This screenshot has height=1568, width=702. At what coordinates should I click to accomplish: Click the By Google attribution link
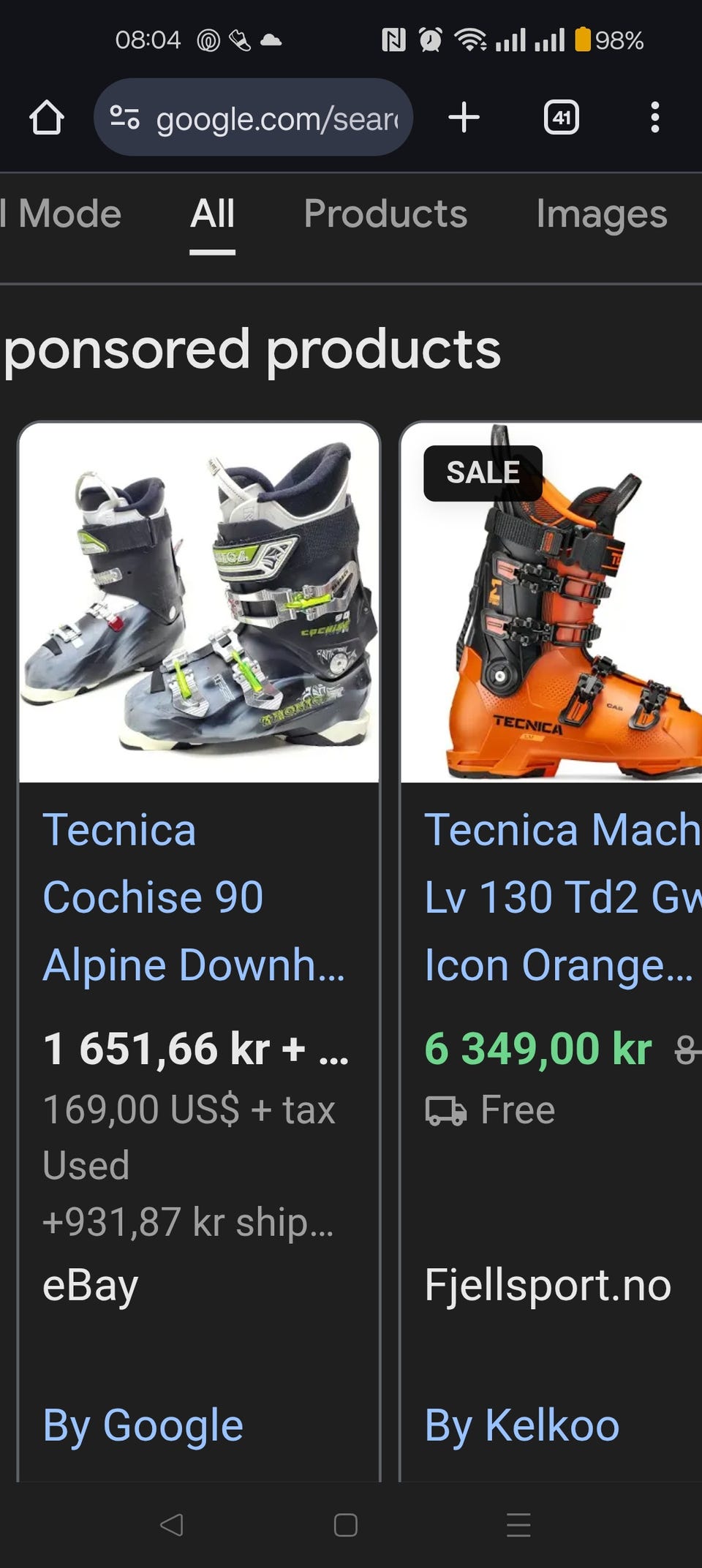(143, 1425)
